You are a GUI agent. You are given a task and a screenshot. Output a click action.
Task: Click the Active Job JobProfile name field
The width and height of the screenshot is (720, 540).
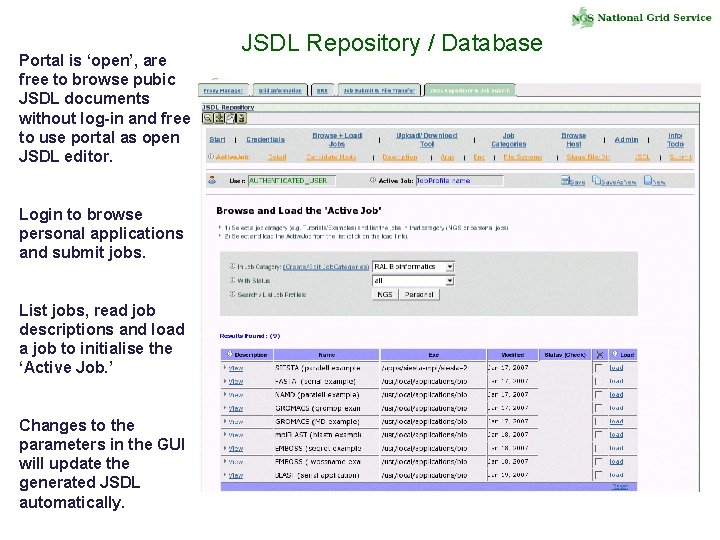(459, 180)
